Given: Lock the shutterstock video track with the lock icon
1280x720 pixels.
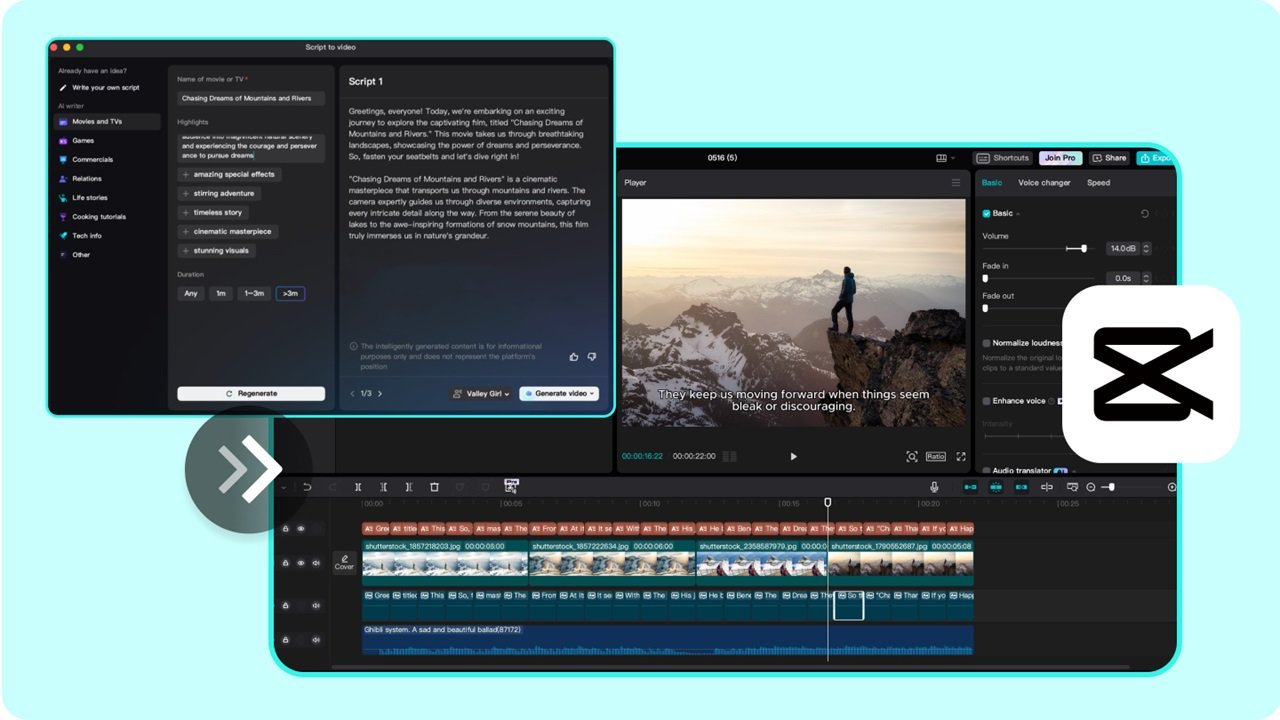Looking at the screenshot, I should tap(286, 563).
